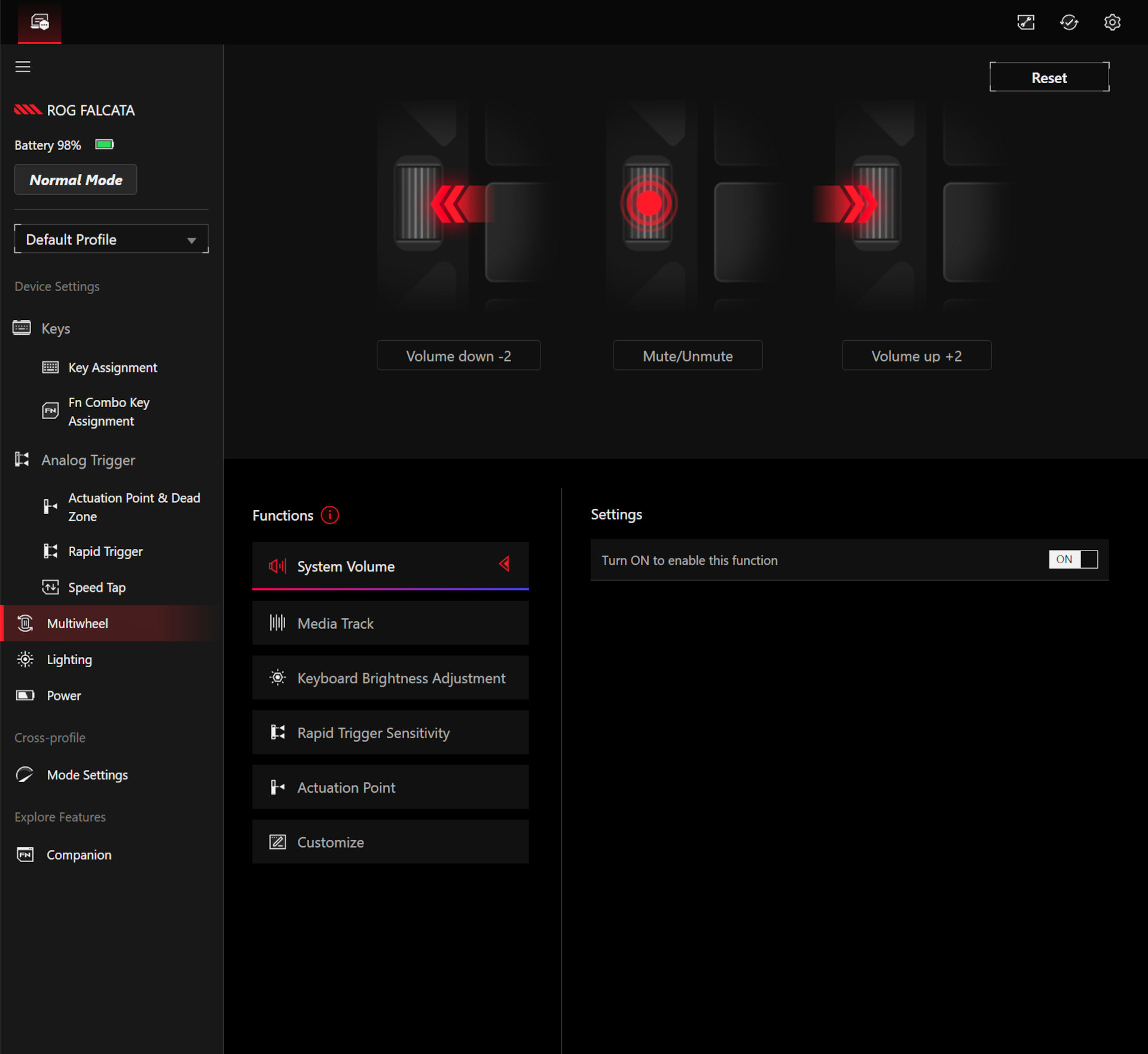Expand the hamburger menu at top left
Image resolution: width=1148 pixels, height=1054 pixels.
(x=23, y=66)
